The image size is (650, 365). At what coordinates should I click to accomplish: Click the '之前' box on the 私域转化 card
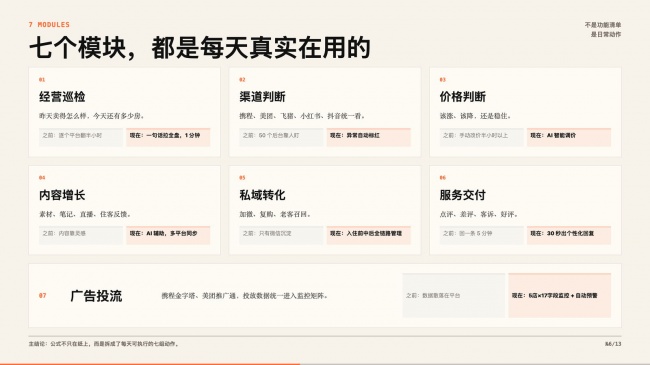click(x=281, y=235)
